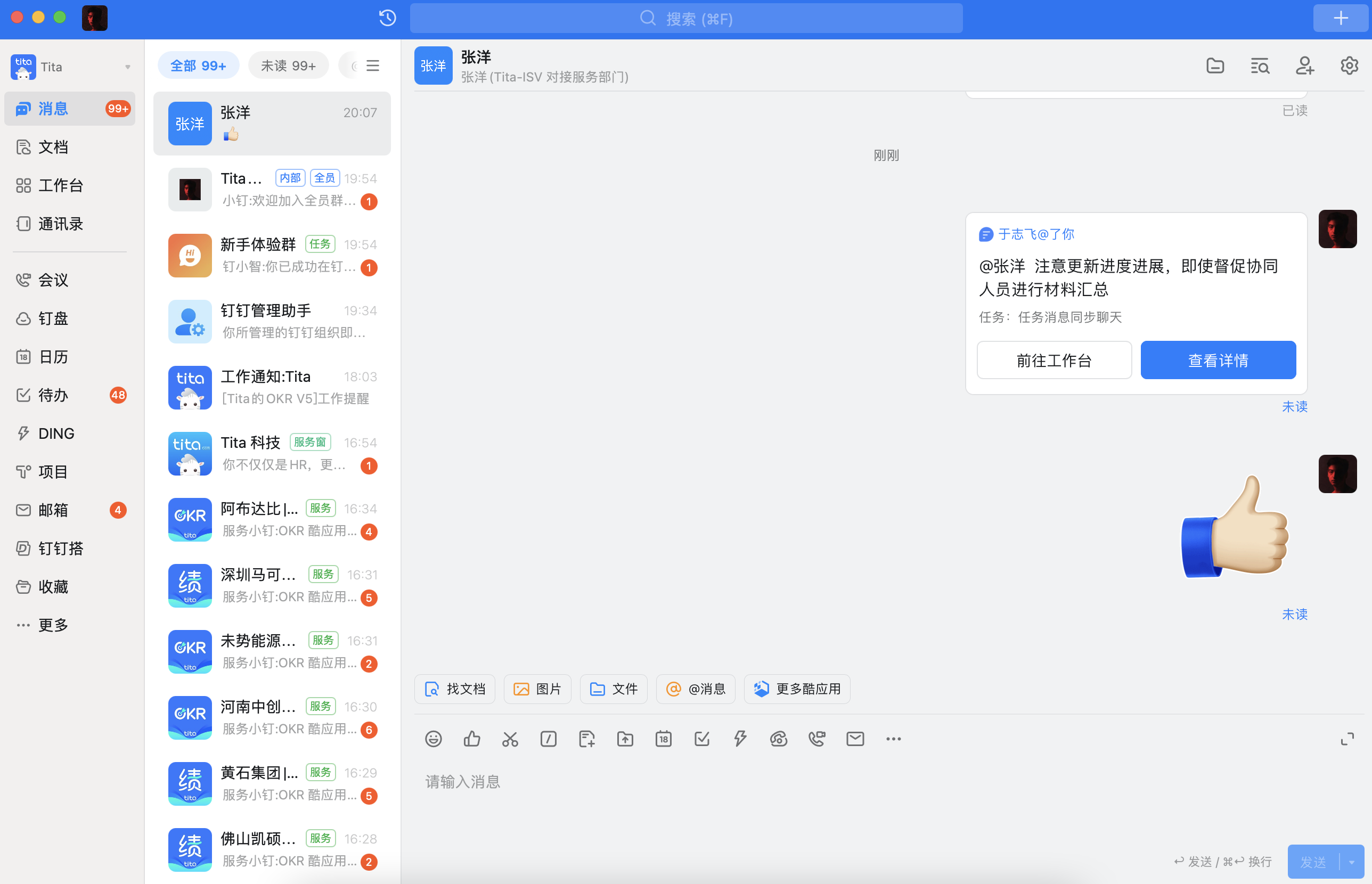Upload file icon in input toolbar

tap(625, 739)
